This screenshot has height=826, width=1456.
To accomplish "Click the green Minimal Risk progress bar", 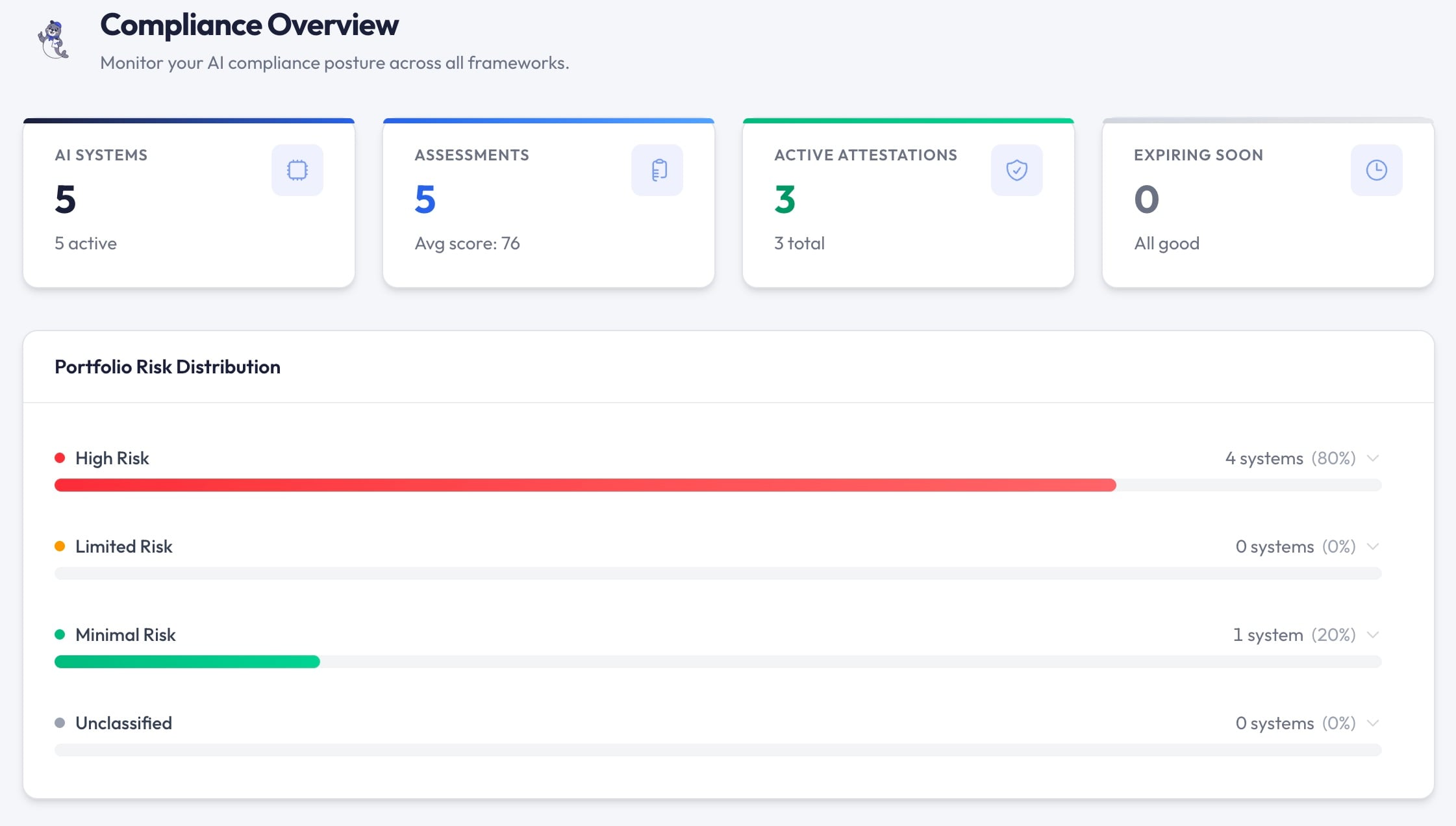I will 187,662.
